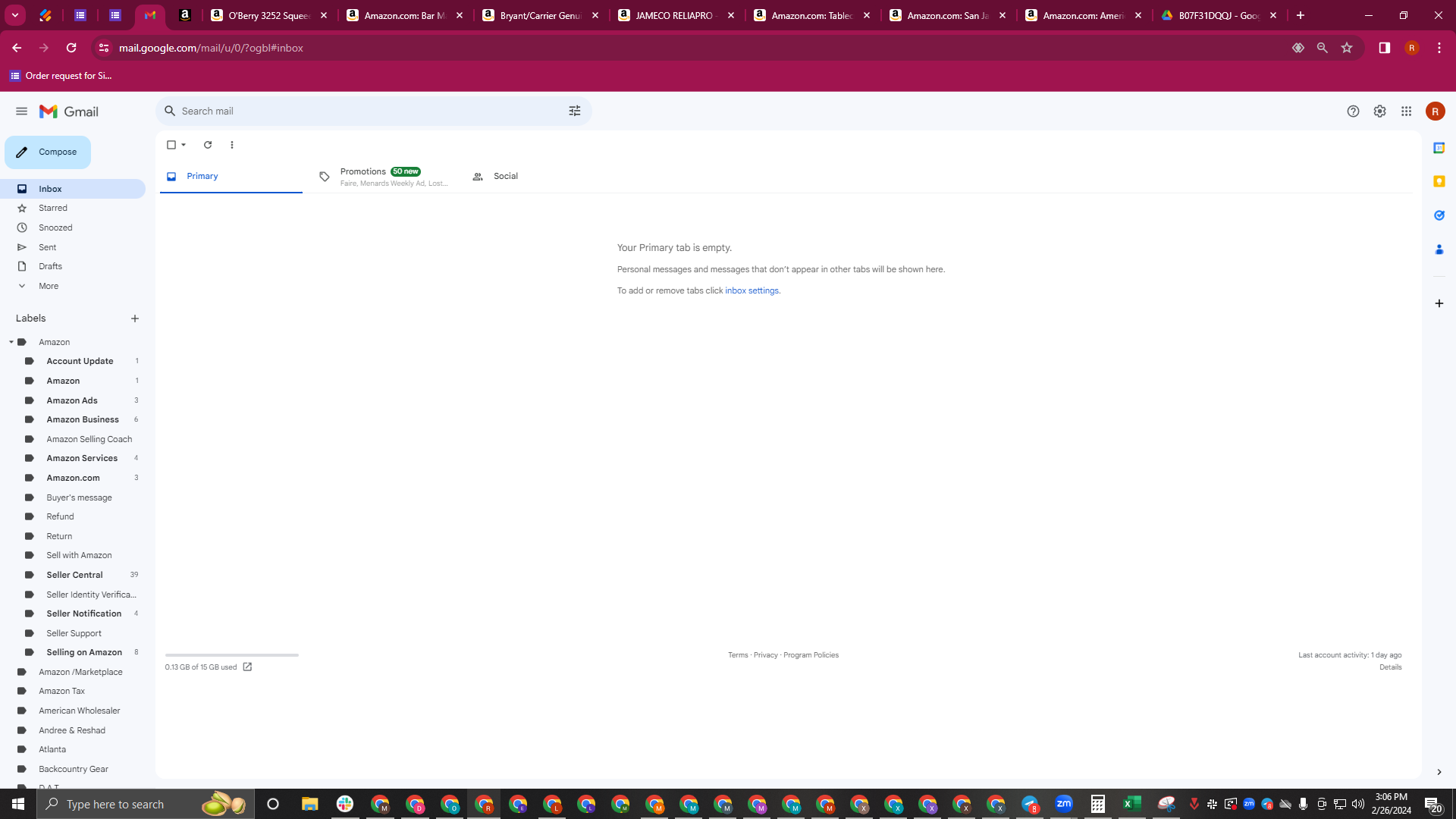Image resolution: width=1456 pixels, height=819 pixels.
Task: Click the address bar URL
Action: coord(211,48)
